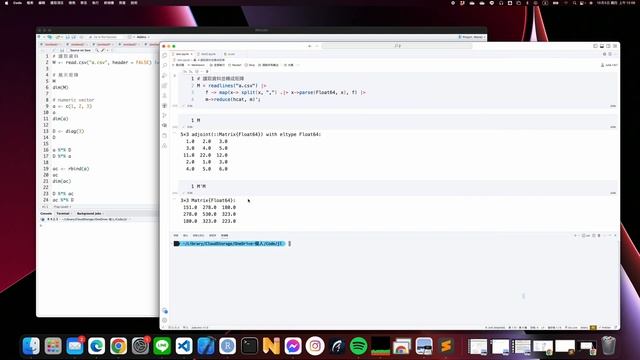The height and width of the screenshot is (360, 640).
Task: Click the 5×3 adjoint matrix output header text
Action: click(x=251, y=134)
